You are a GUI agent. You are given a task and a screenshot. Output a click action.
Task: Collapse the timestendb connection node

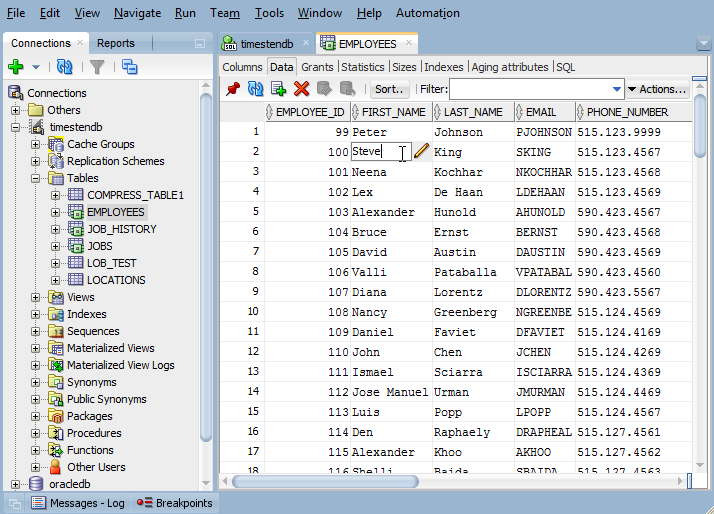pyautogui.click(x=15, y=127)
